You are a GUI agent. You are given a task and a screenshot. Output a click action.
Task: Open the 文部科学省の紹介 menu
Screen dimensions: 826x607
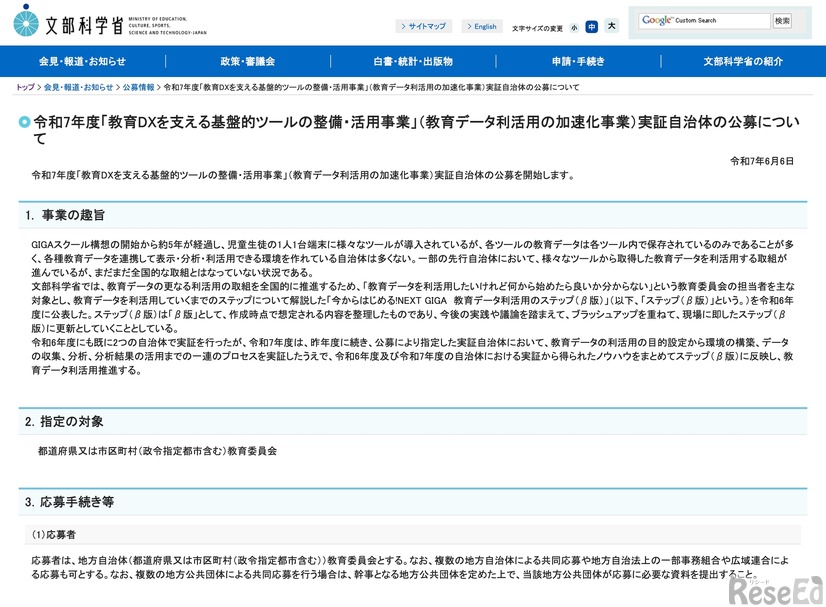(x=743, y=61)
